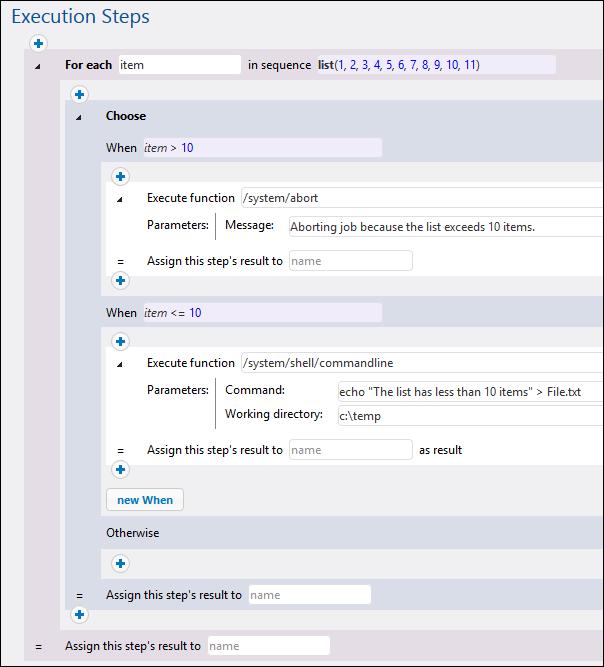Image resolution: width=604 pixels, height=667 pixels.
Task: Collapse the commandline execute function step
Action: pos(119,364)
